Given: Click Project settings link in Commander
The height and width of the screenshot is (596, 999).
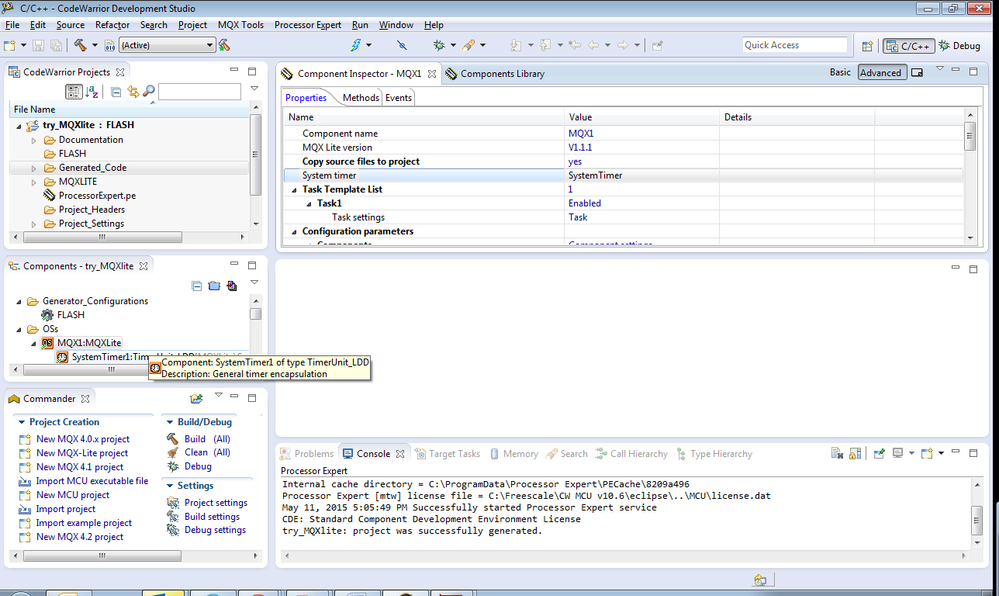Looking at the screenshot, I should click(x=215, y=503).
